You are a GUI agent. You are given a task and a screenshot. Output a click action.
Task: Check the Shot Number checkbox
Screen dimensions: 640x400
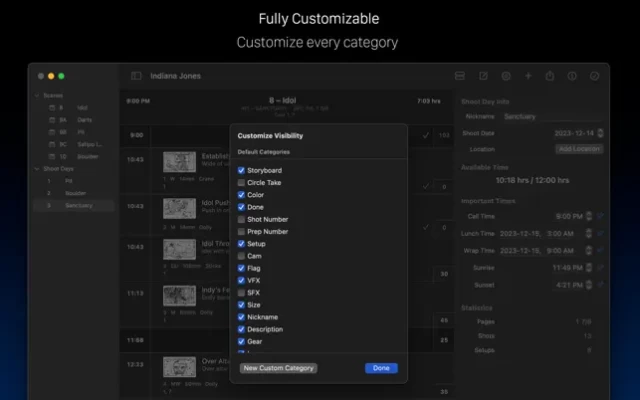[241, 219]
